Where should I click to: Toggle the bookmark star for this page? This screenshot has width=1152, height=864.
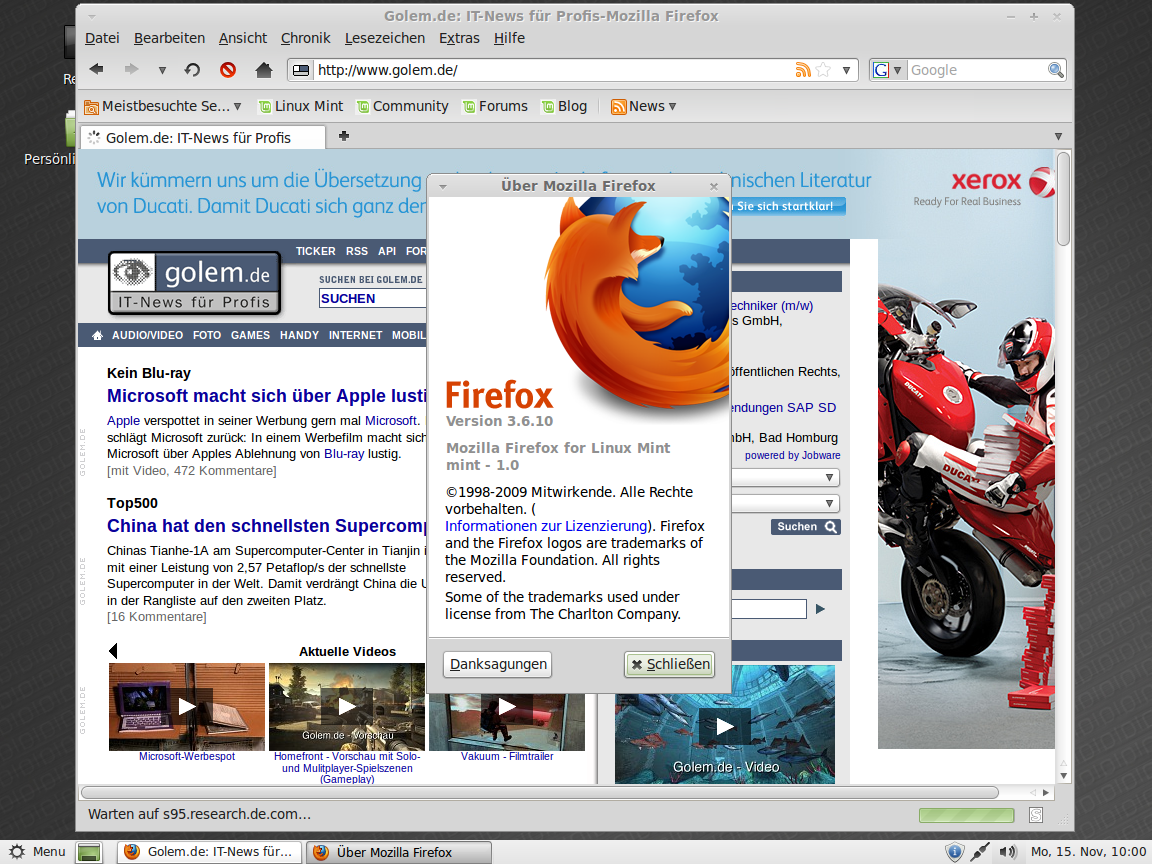pyautogui.click(x=821, y=70)
